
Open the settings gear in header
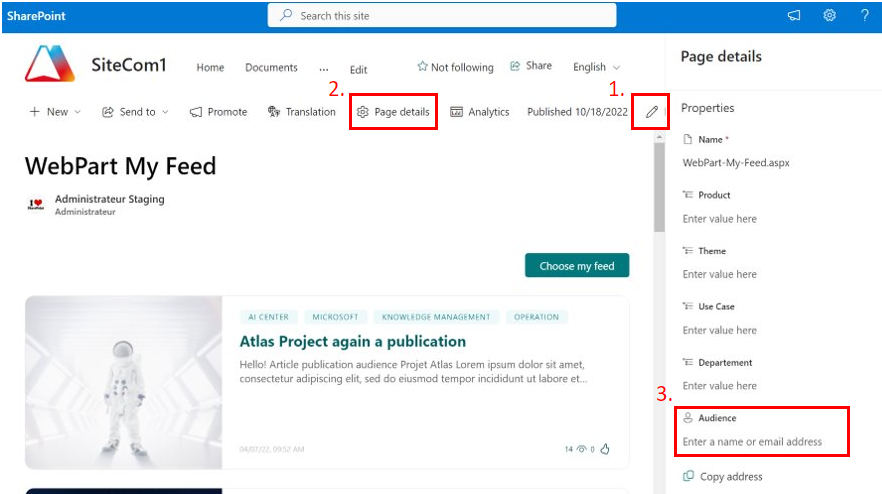pos(829,16)
